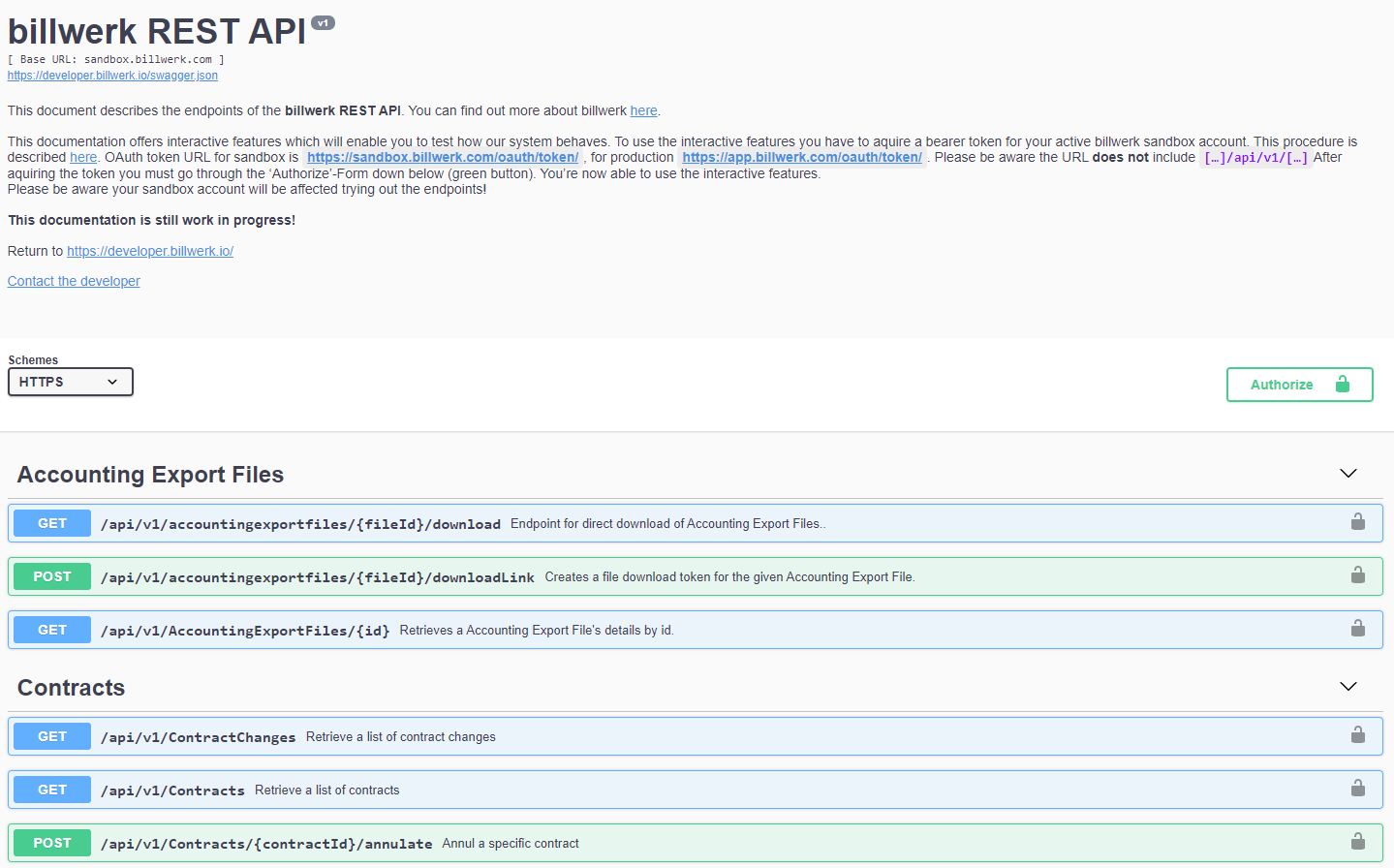Collapse the Accounting Export Files section chevron
The height and width of the screenshot is (868, 1394).
1348,474
